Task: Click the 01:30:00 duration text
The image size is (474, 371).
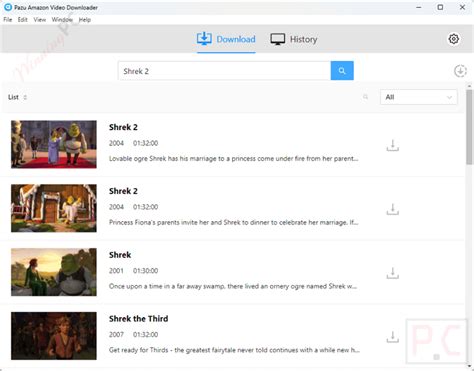Action: point(145,271)
